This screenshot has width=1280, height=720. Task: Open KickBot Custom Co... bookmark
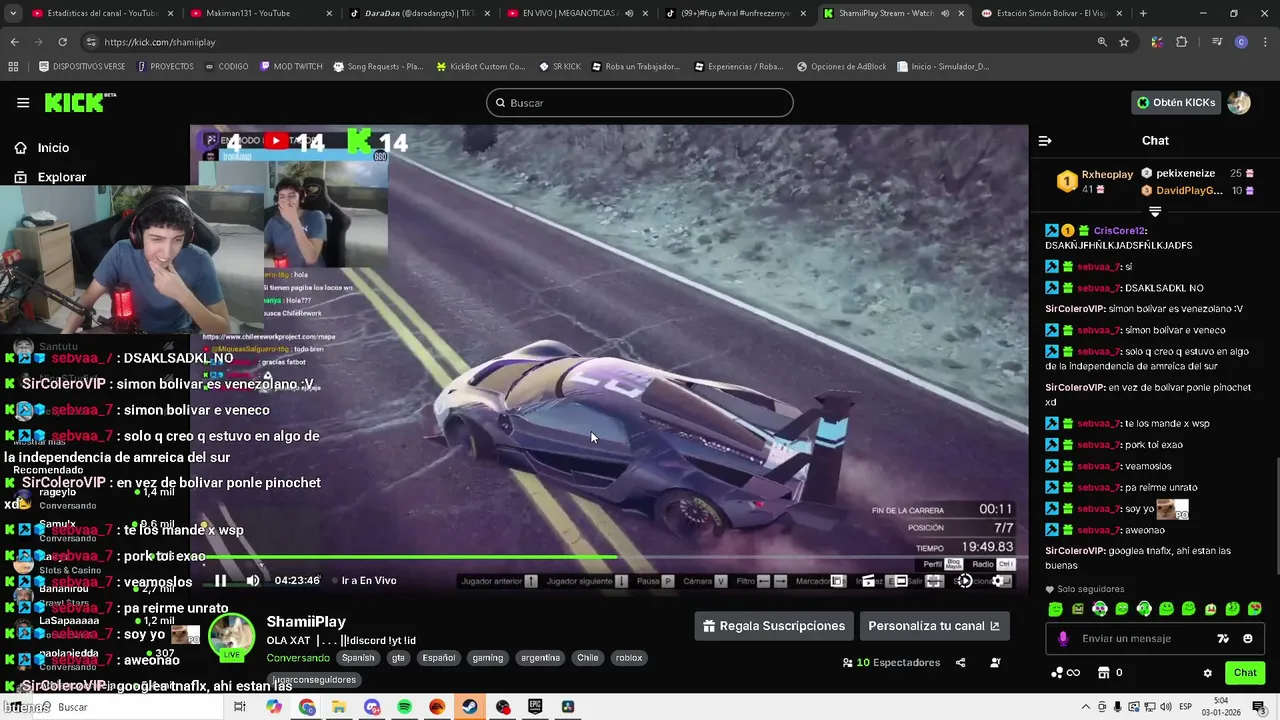pos(480,66)
